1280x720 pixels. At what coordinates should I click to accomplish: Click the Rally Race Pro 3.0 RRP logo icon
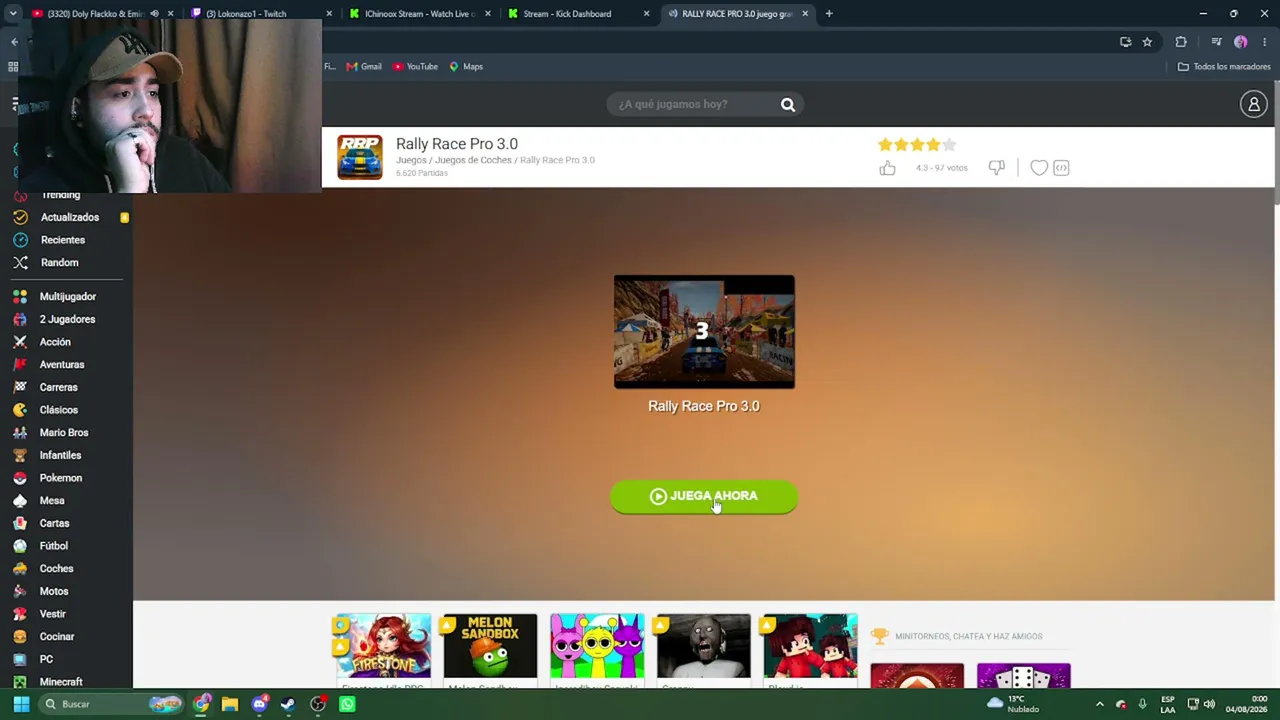click(359, 157)
